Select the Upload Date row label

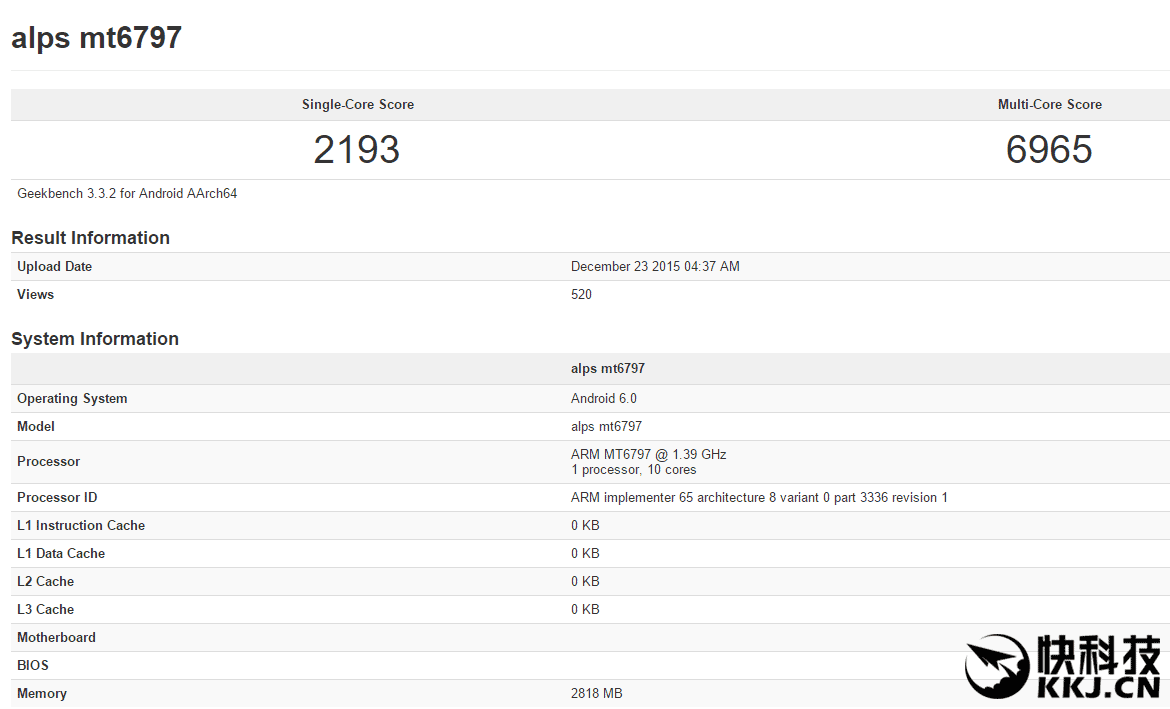(x=54, y=267)
